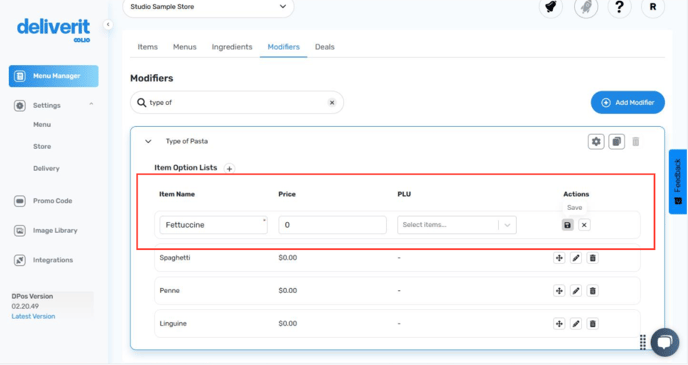Viewport: 688px width, 365px height.
Task: Open the chat support bubble
Action: (x=665, y=342)
